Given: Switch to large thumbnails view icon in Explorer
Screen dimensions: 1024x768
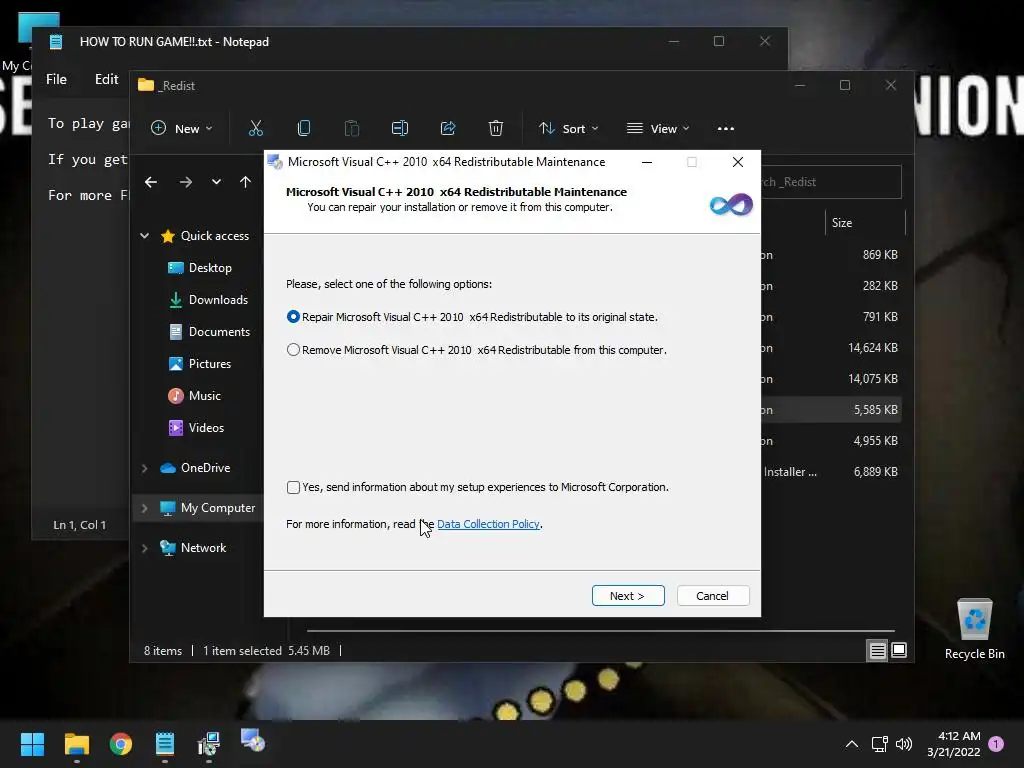Looking at the screenshot, I should (x=899, y=650).
